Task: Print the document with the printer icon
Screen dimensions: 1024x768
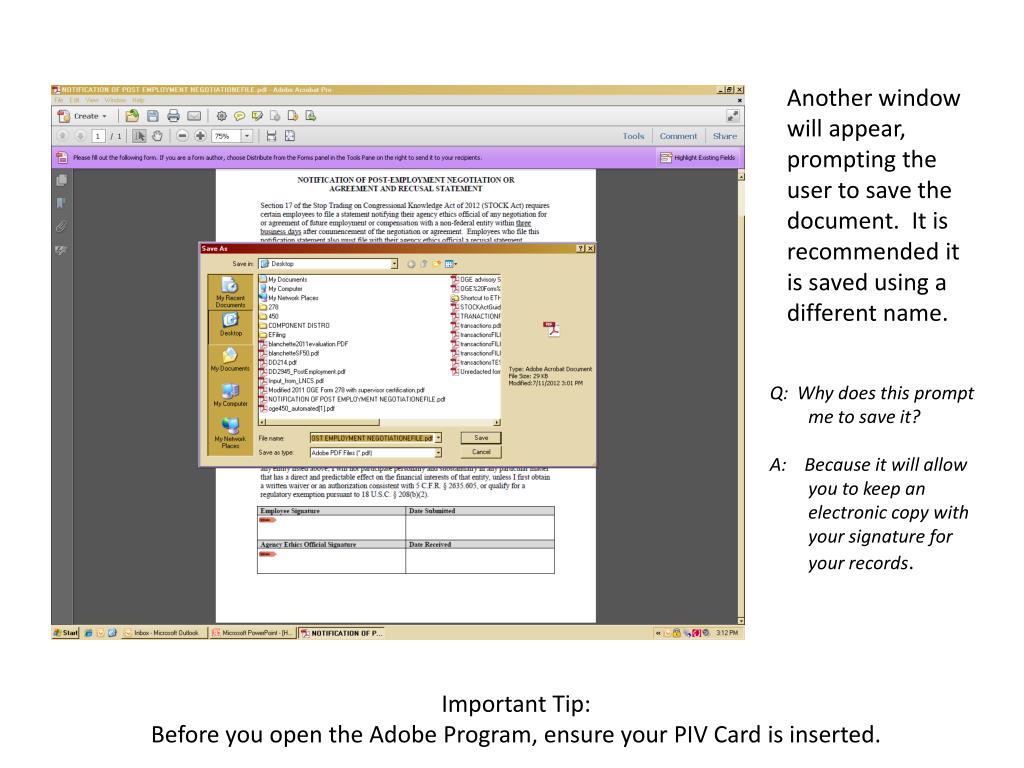Action: coord(173,116)
